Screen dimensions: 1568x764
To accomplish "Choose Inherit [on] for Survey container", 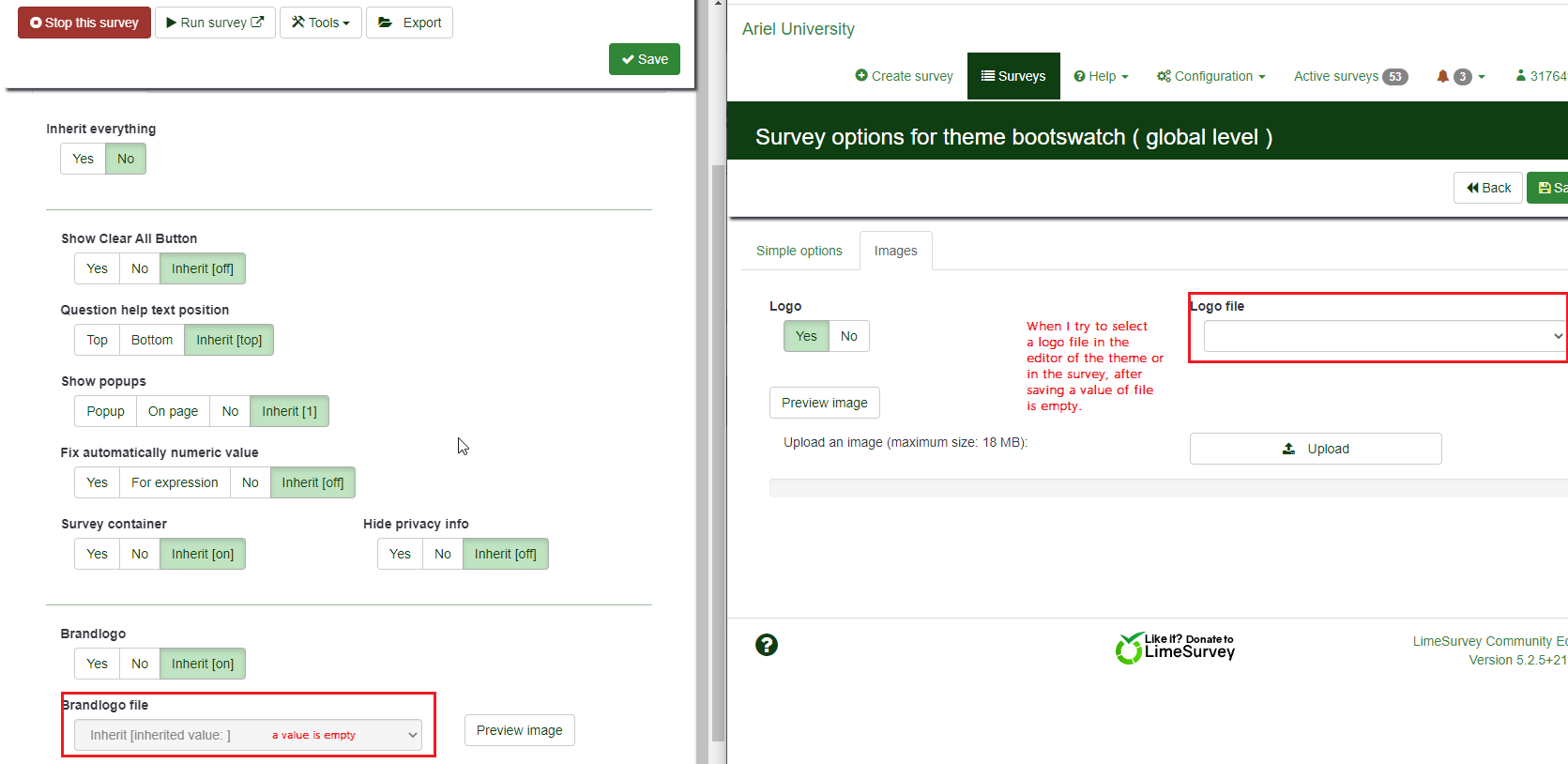I will point(203,554).
